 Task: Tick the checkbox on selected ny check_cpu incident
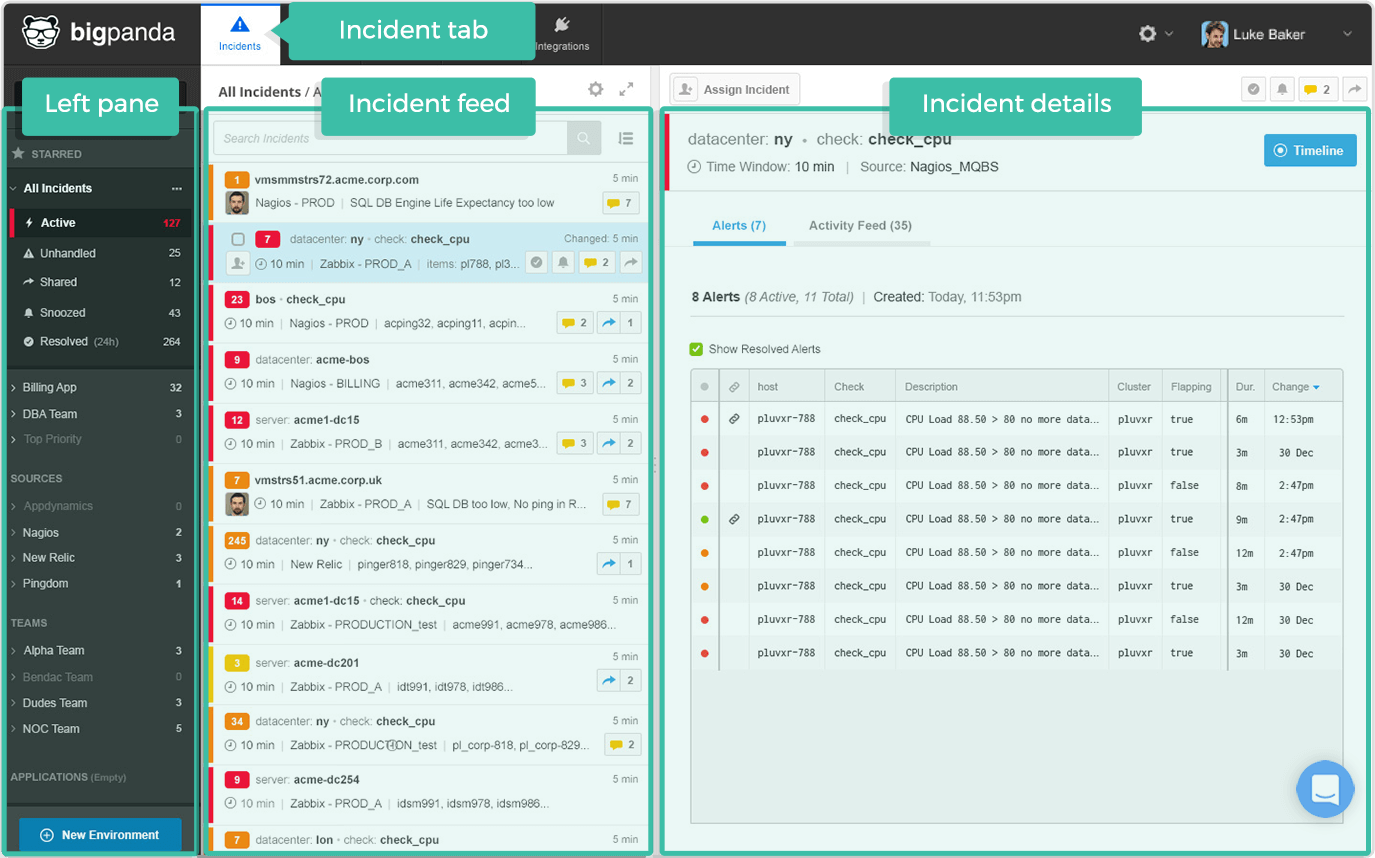(238, 239)
